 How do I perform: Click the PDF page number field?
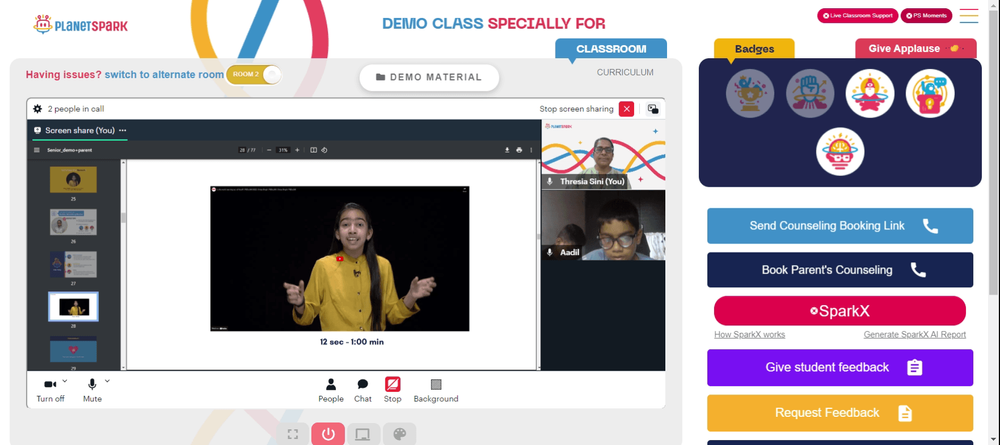click(x=242, y=150)
